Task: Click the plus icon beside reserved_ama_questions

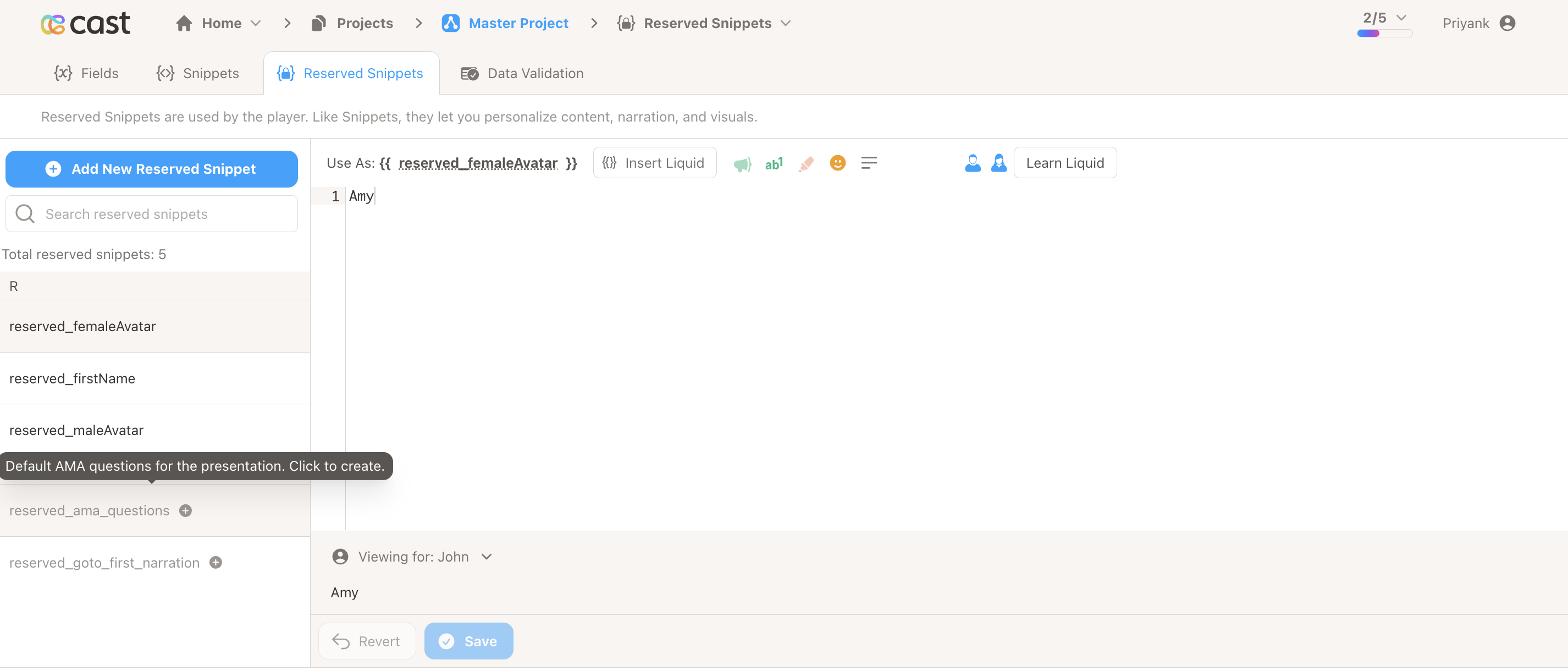Action: tap(186, 511)
